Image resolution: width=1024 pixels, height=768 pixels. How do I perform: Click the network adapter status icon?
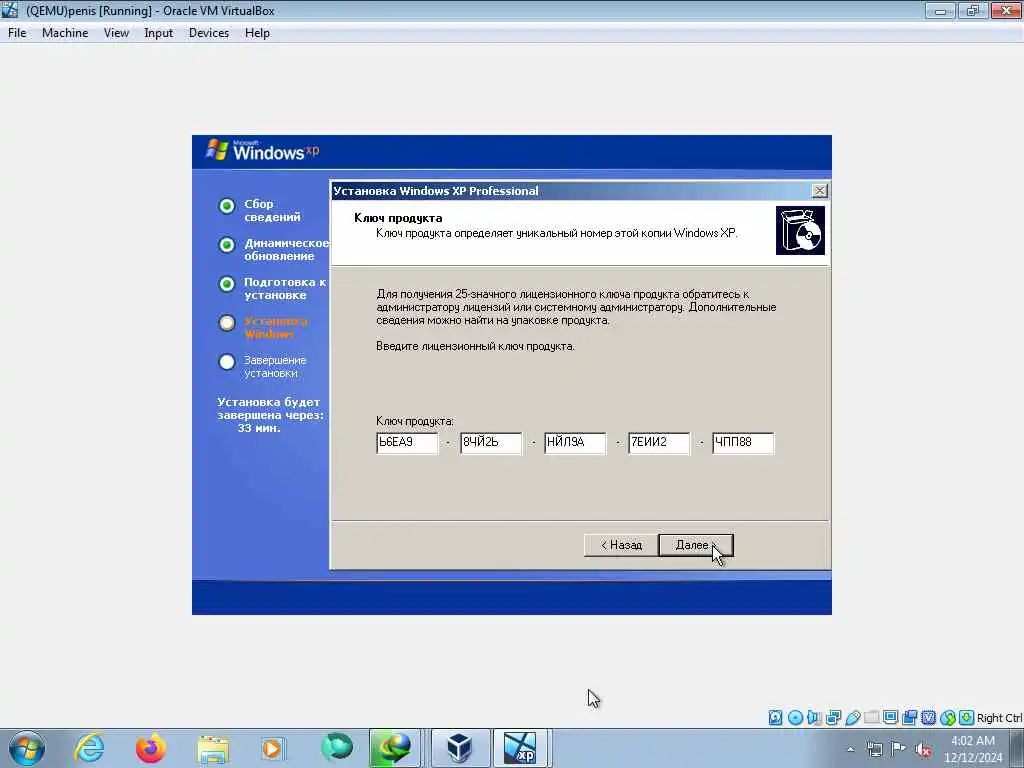click(833, 718)
